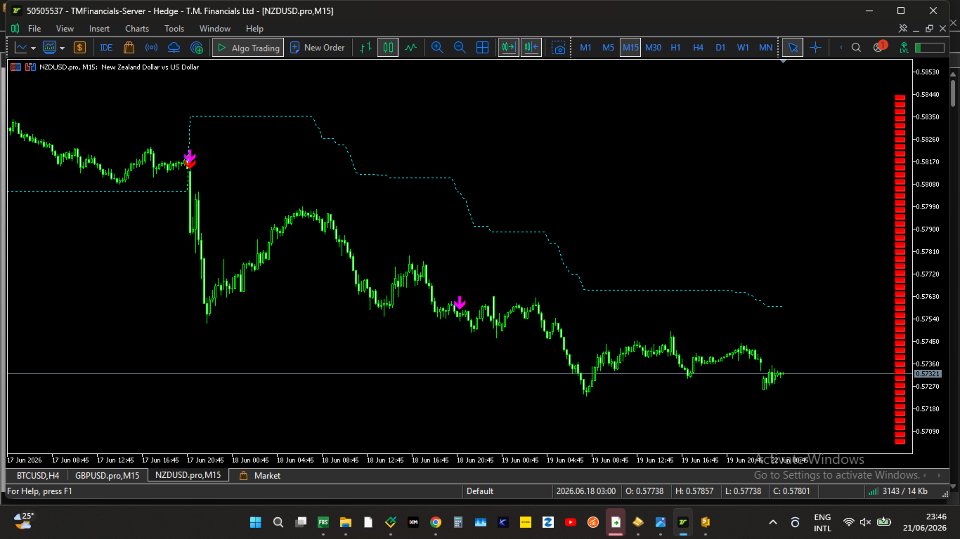Open the MQL5 Market shopping bag
960x539 pixels.
(129, 47)
